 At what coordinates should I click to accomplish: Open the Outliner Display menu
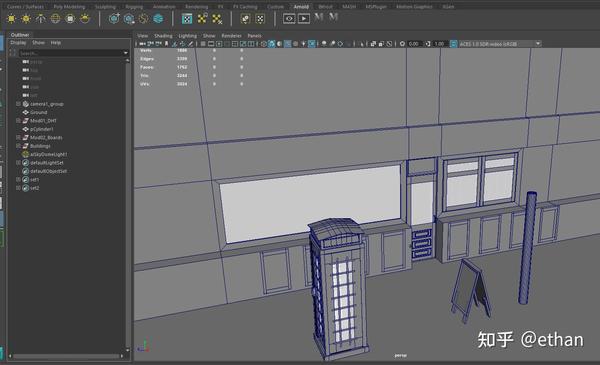pyautogui.click(x=18, y=43)
